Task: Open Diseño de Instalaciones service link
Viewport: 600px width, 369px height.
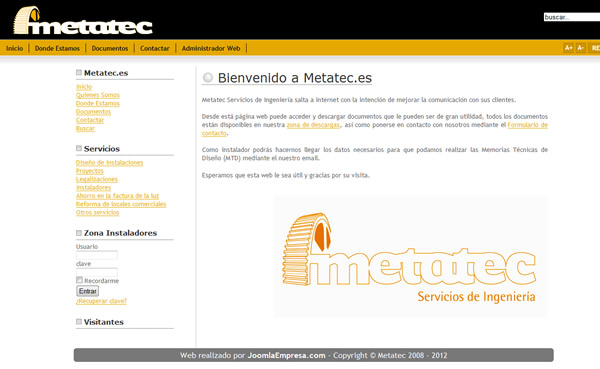Action: (x=109, y=163)
